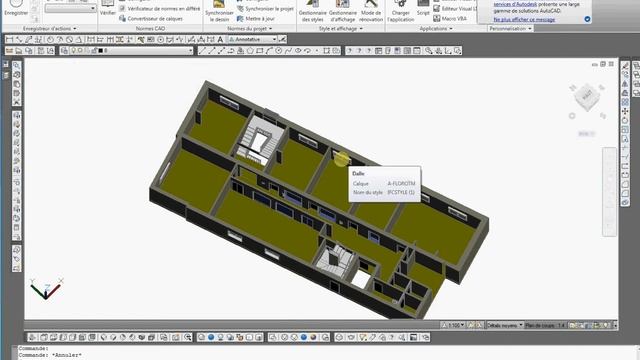This screenshot has width=640, height=360.
Task: Click the Enregistrer action recorder button
Action: point(16,8)
